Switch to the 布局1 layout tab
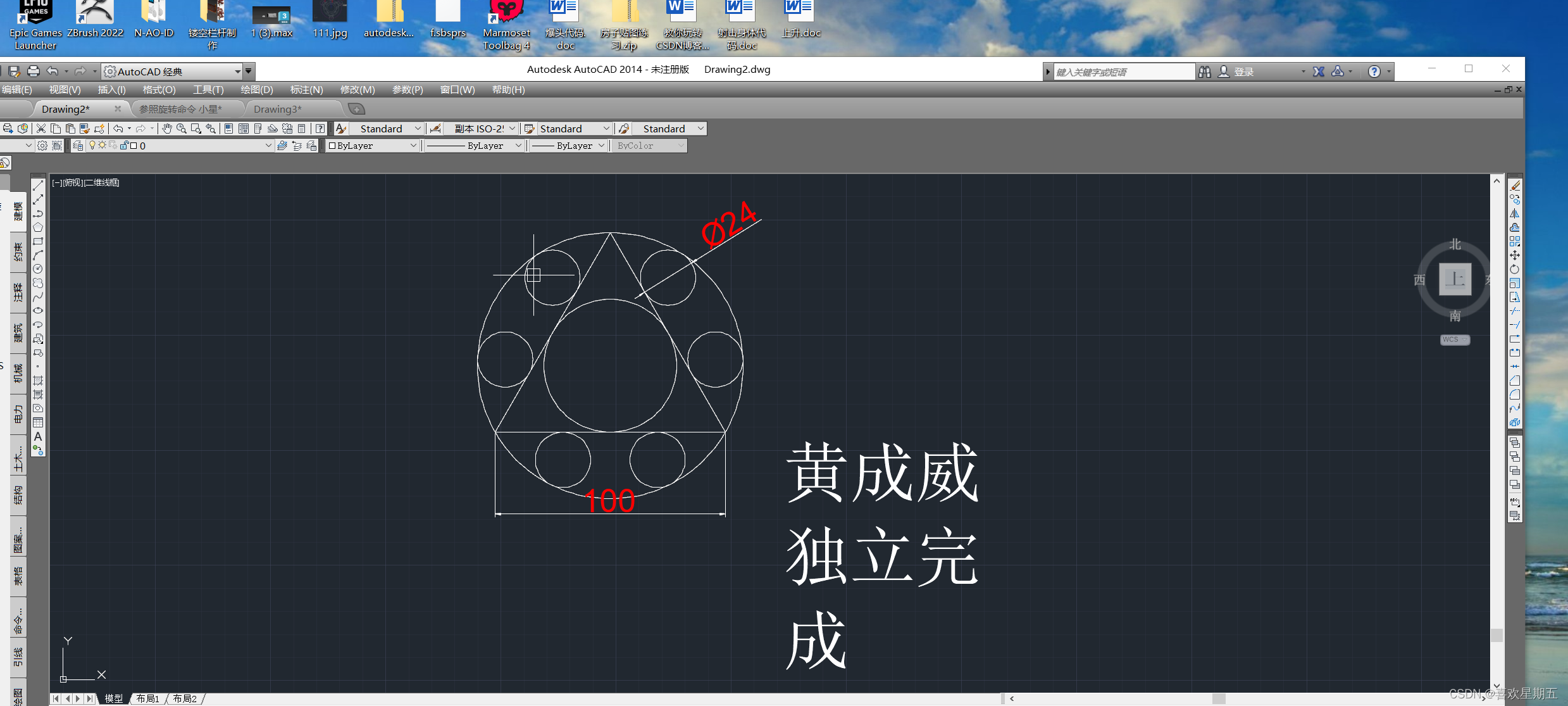Viewport: 1568px width, 706px height. [x=147, y=698]
